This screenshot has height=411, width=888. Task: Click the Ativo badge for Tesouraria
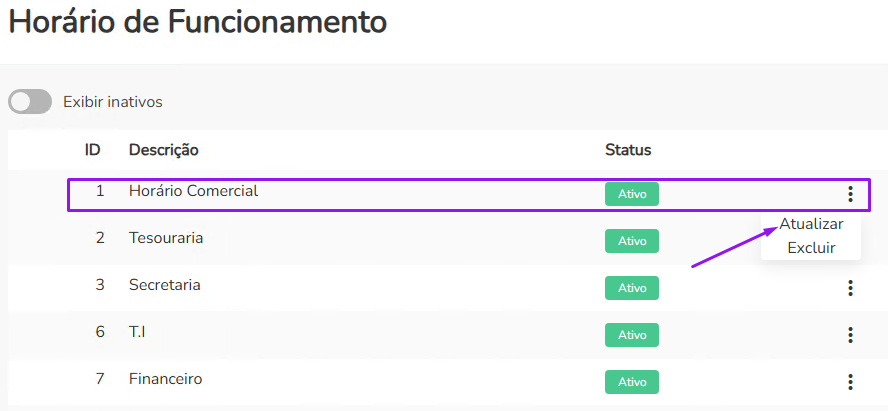(632, 241)
